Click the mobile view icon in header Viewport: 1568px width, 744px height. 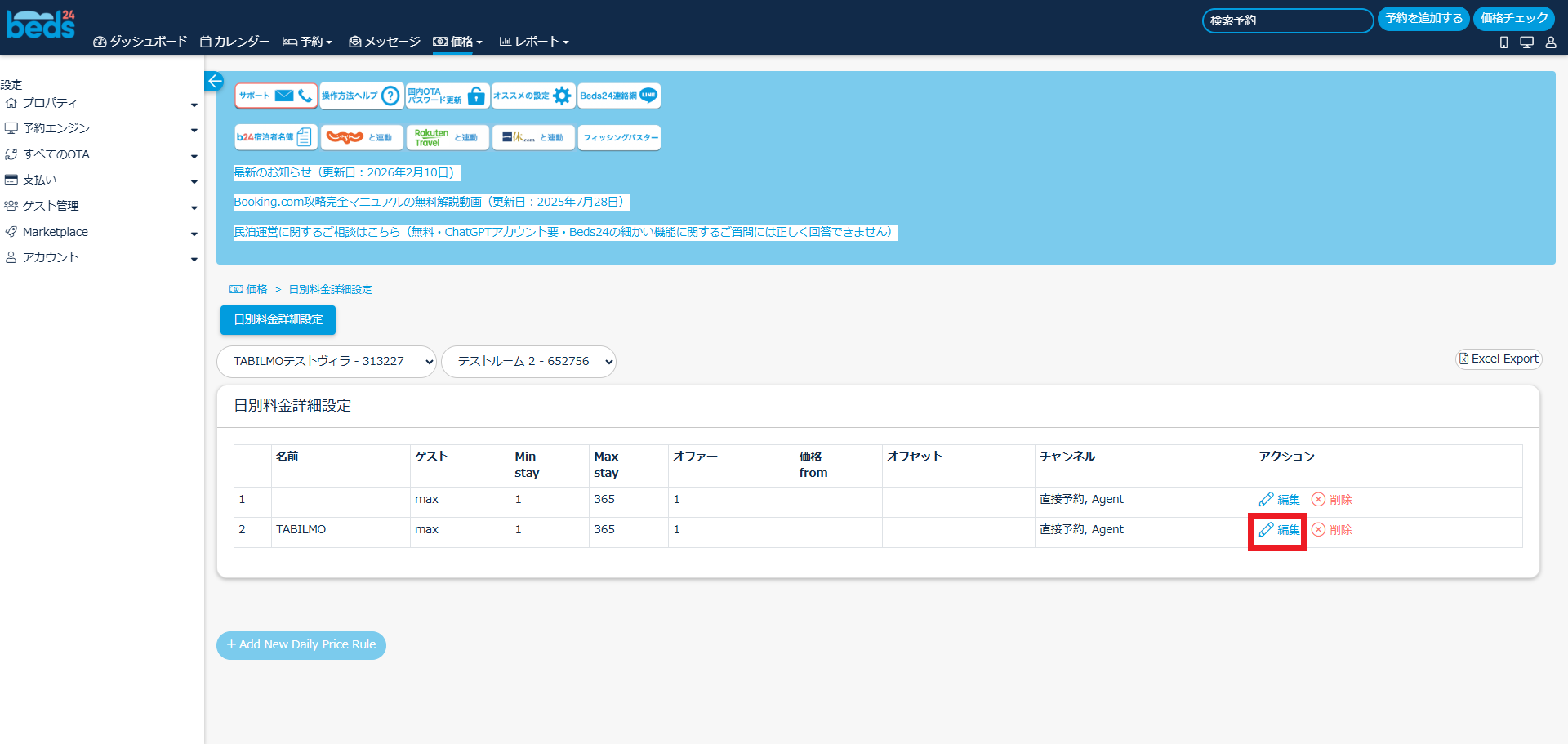(x=1503, y=42)
